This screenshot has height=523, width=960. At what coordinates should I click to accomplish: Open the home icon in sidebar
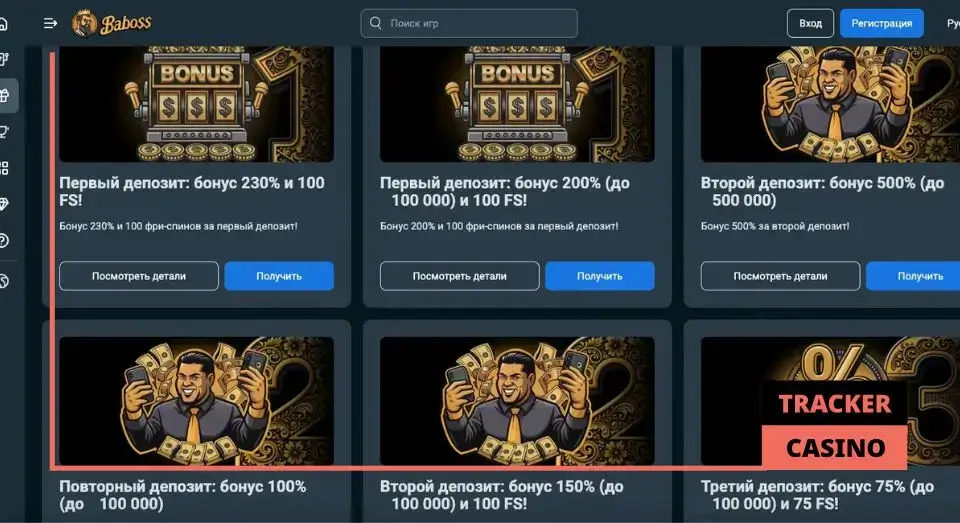coord(4,24)
